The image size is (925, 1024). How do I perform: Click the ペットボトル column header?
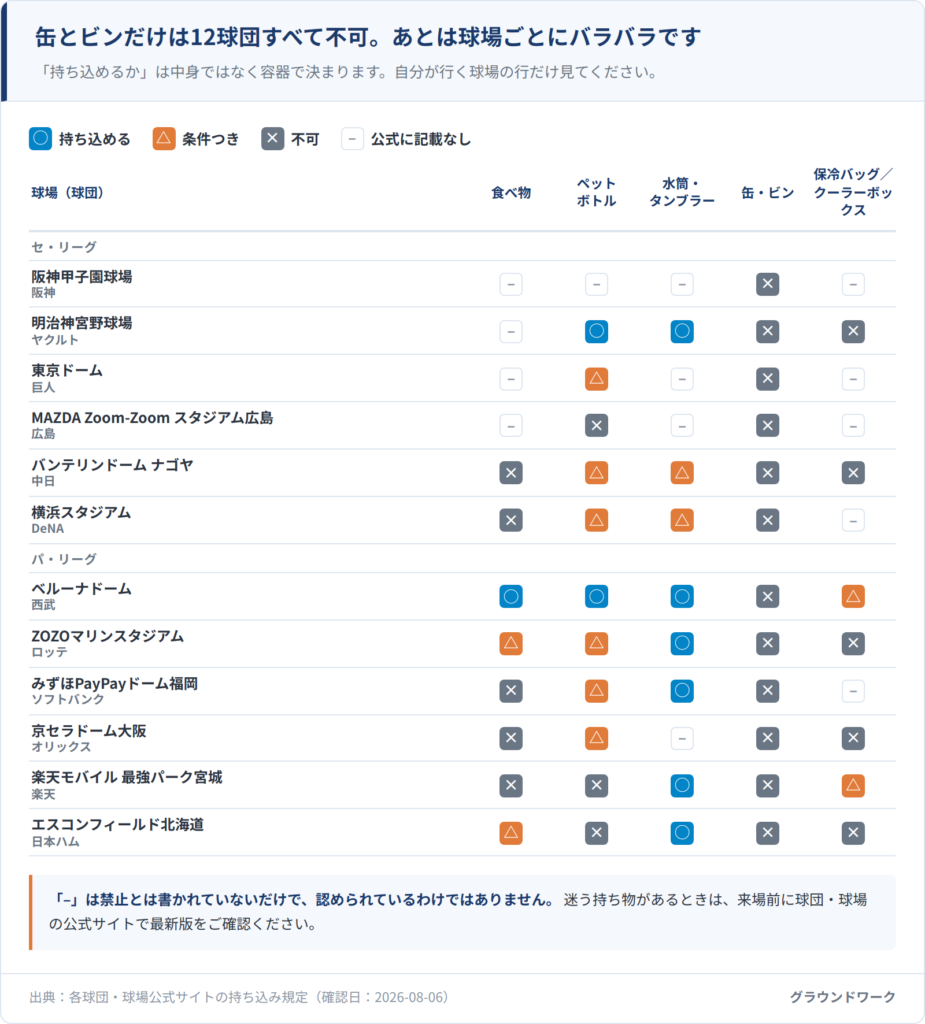[596, 192]
